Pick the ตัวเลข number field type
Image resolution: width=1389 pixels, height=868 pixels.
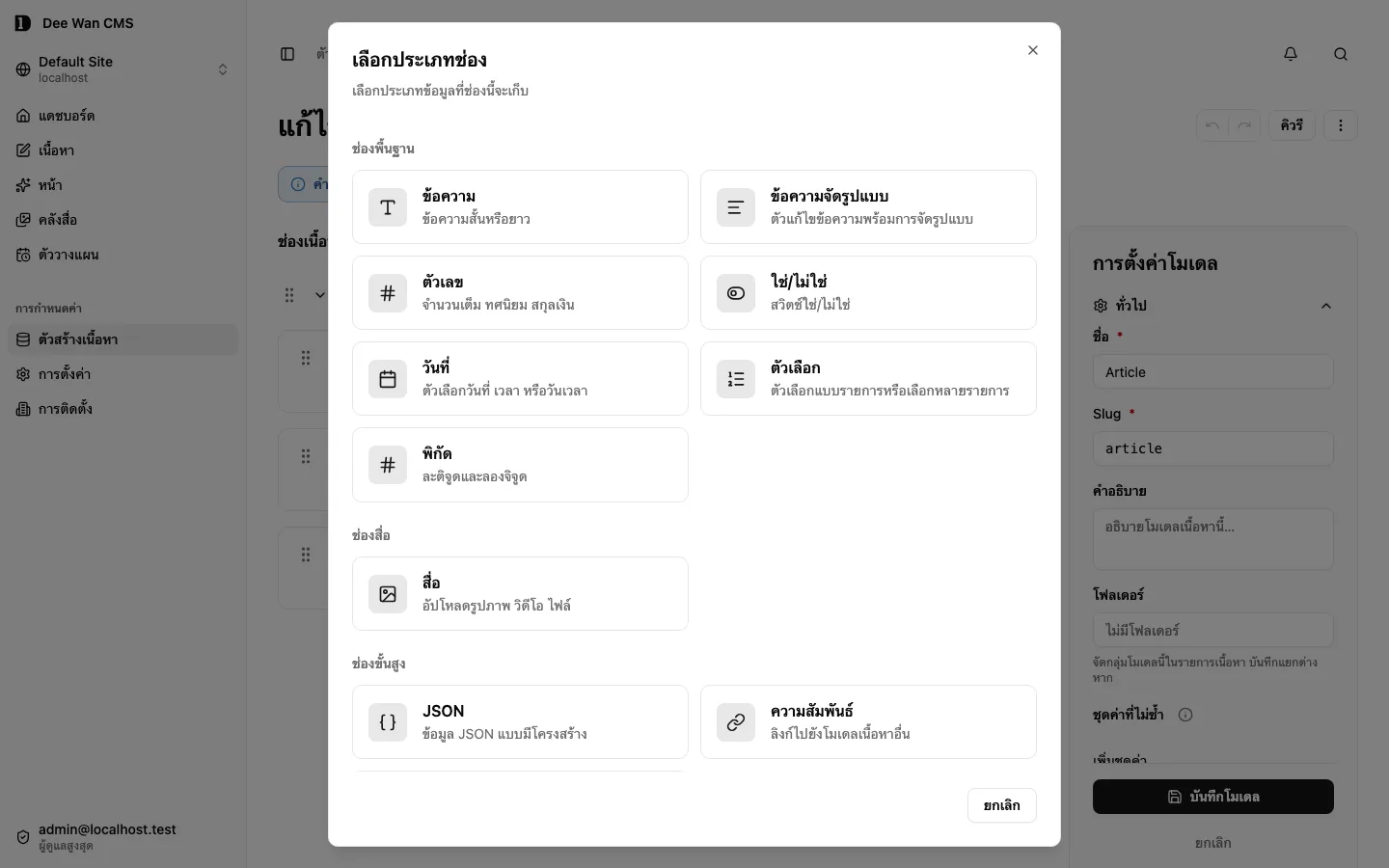tap(520, 293)
